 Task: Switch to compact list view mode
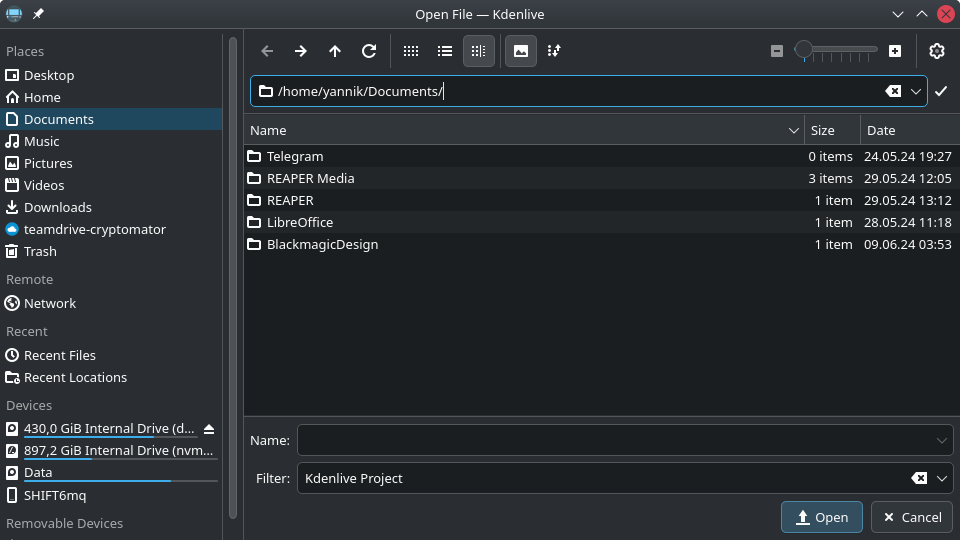445,51
